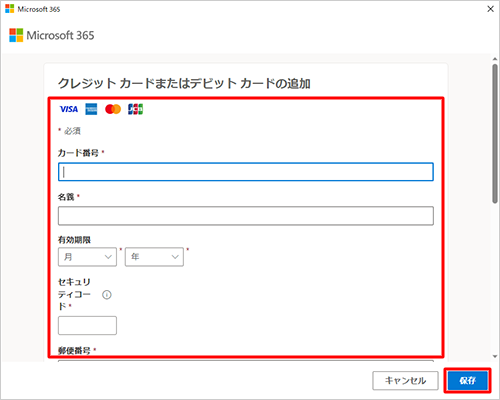
Task: Click the キャンセル button
Action: [405, 380]
